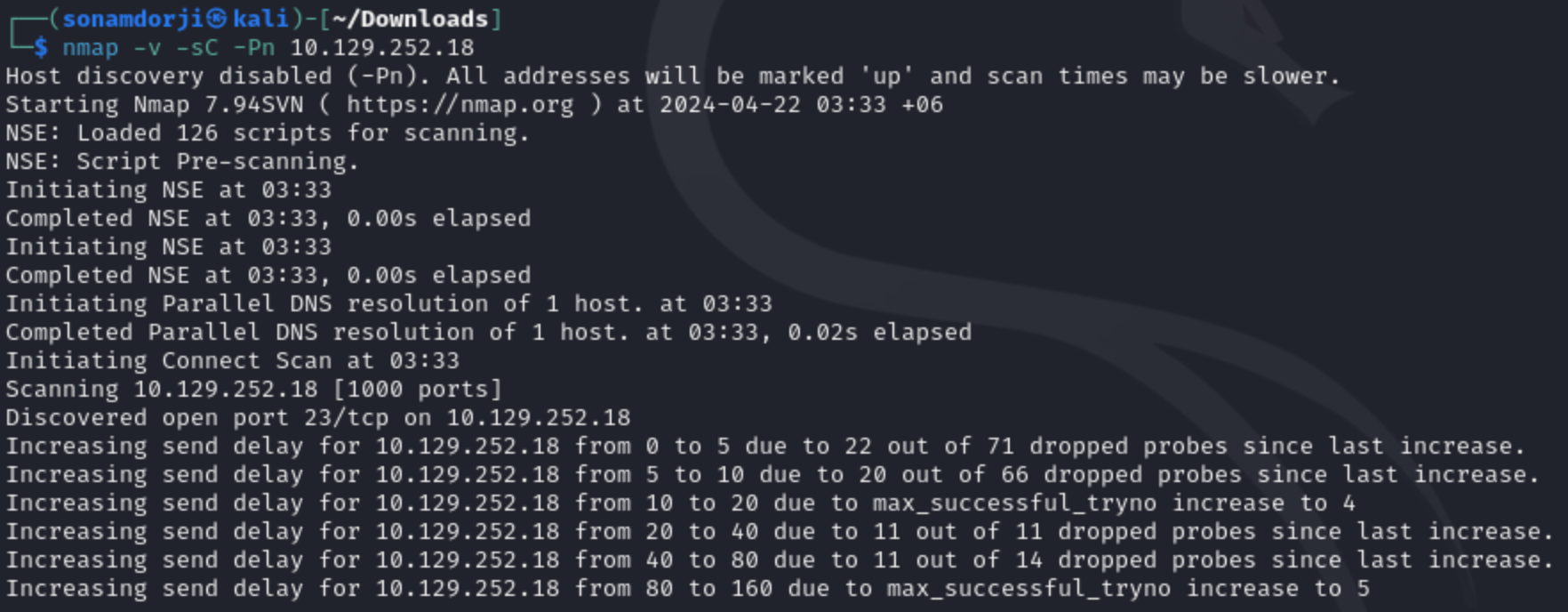The image size is (1568, 612).
Task: Click the 'Completed Parallel DNS resolution' line
Action: tap(488, 332)
